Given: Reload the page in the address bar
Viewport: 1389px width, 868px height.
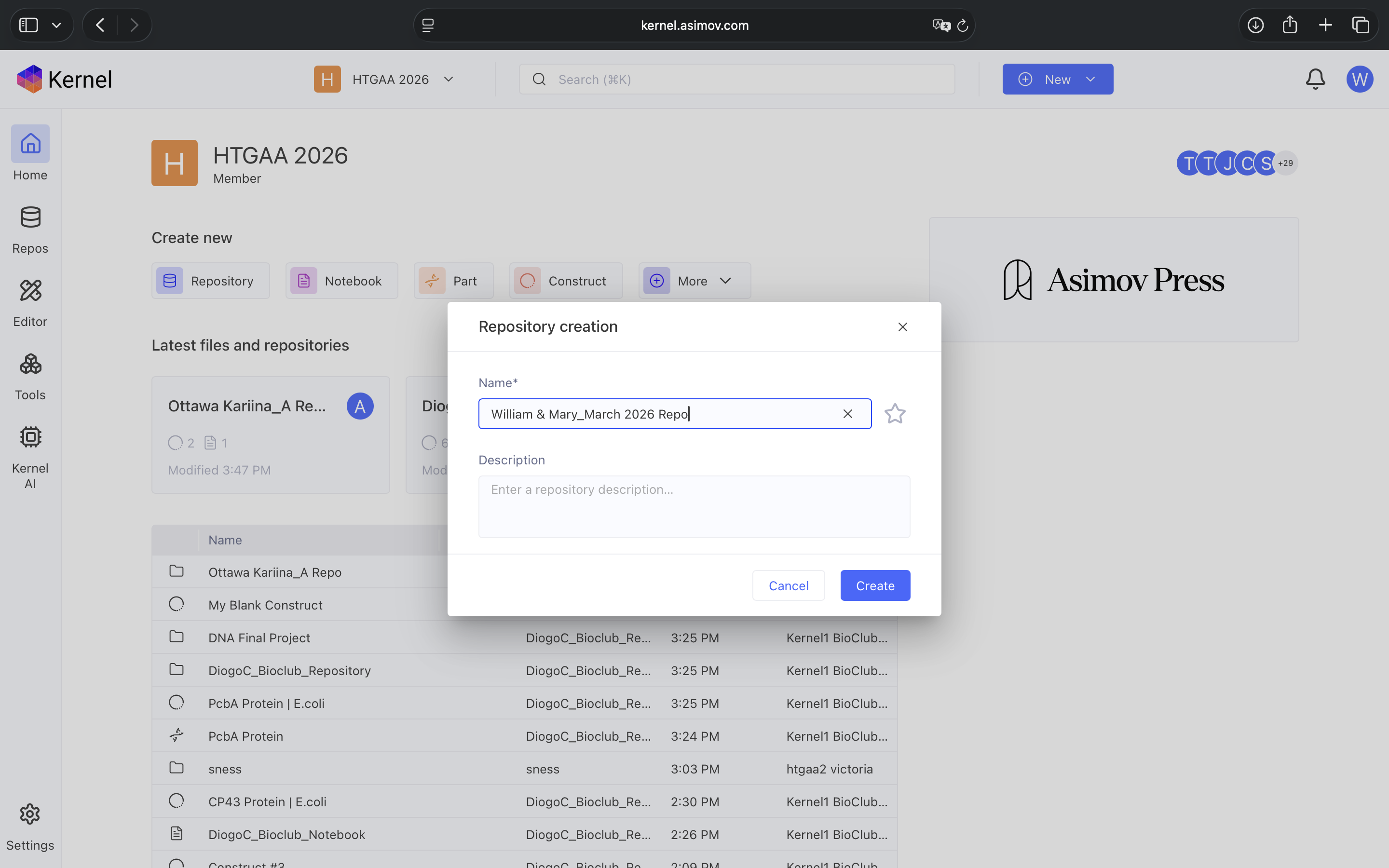Looking at the screenshot, I should click(x=963, y=25).
